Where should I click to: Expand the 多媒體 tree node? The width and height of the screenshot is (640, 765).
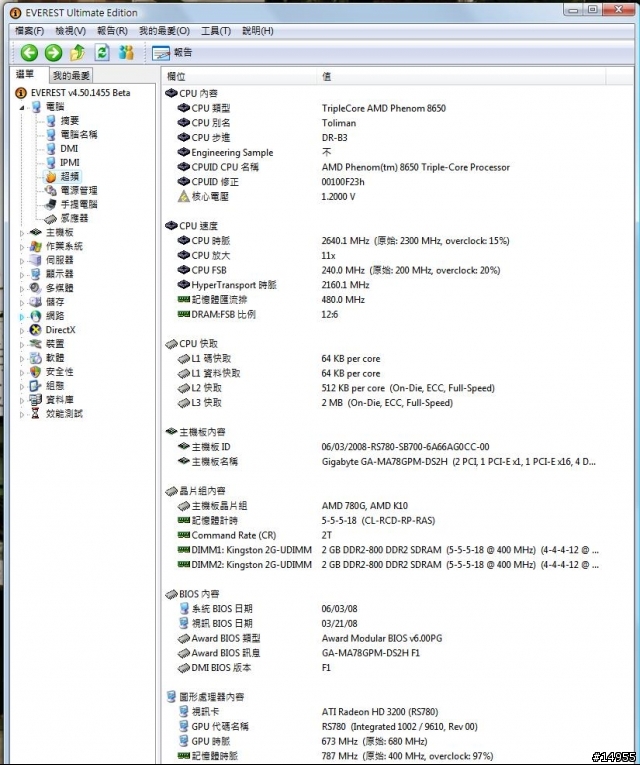pos(21,288)
